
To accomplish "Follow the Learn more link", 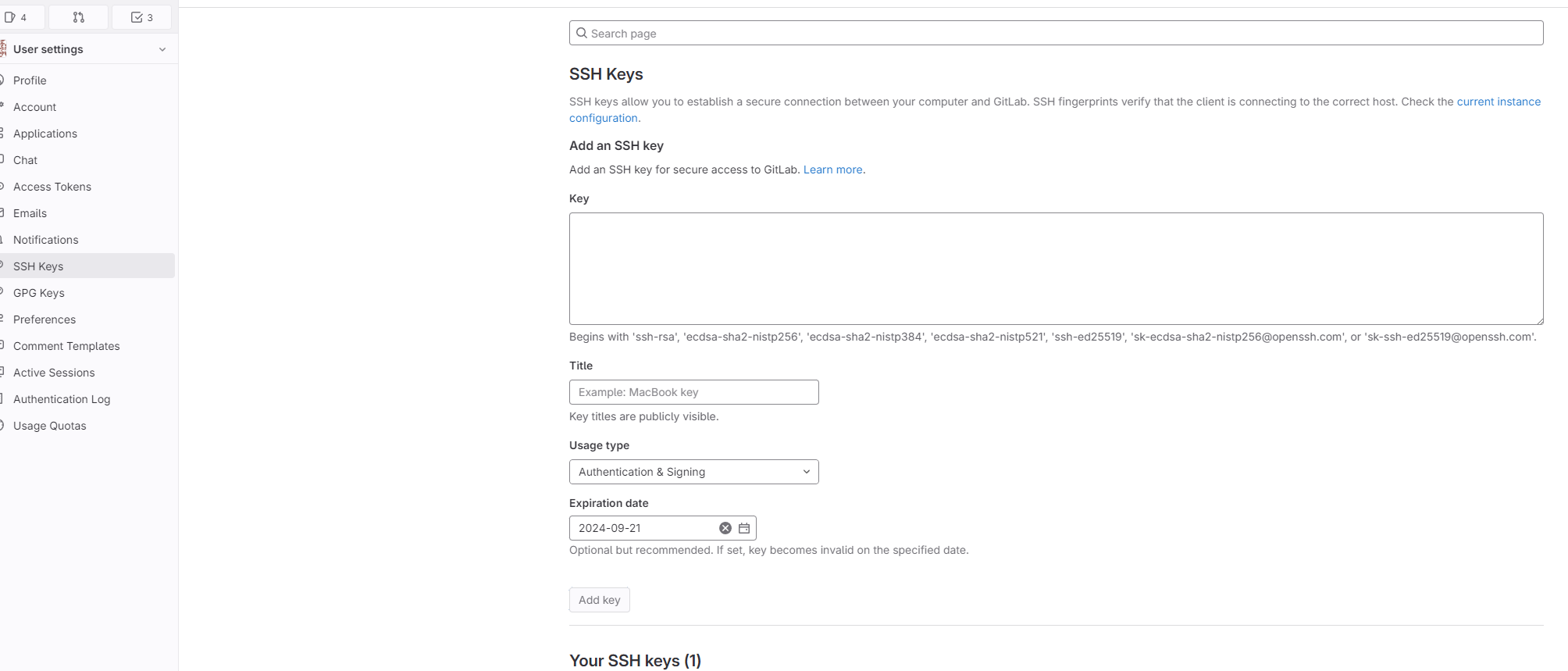I will tap(832, 170).
